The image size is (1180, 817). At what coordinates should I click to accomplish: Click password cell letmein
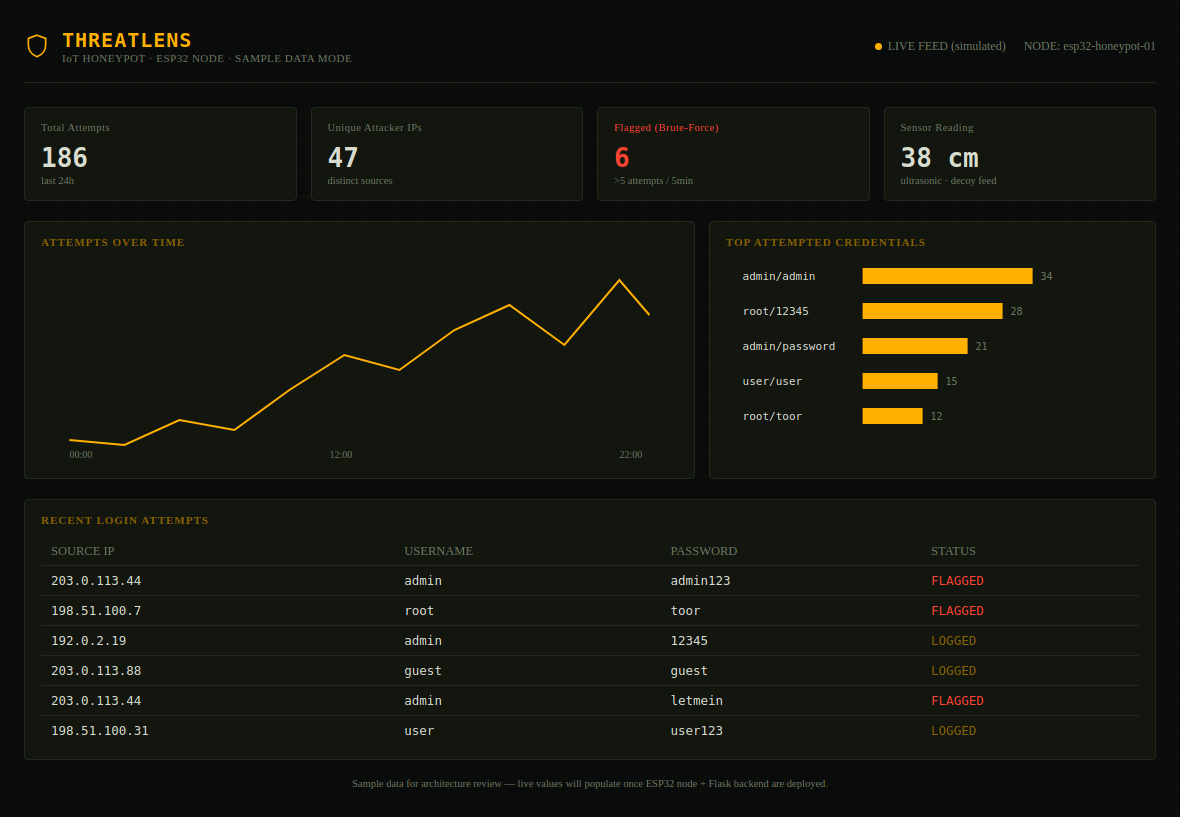(x=697, y=701)
